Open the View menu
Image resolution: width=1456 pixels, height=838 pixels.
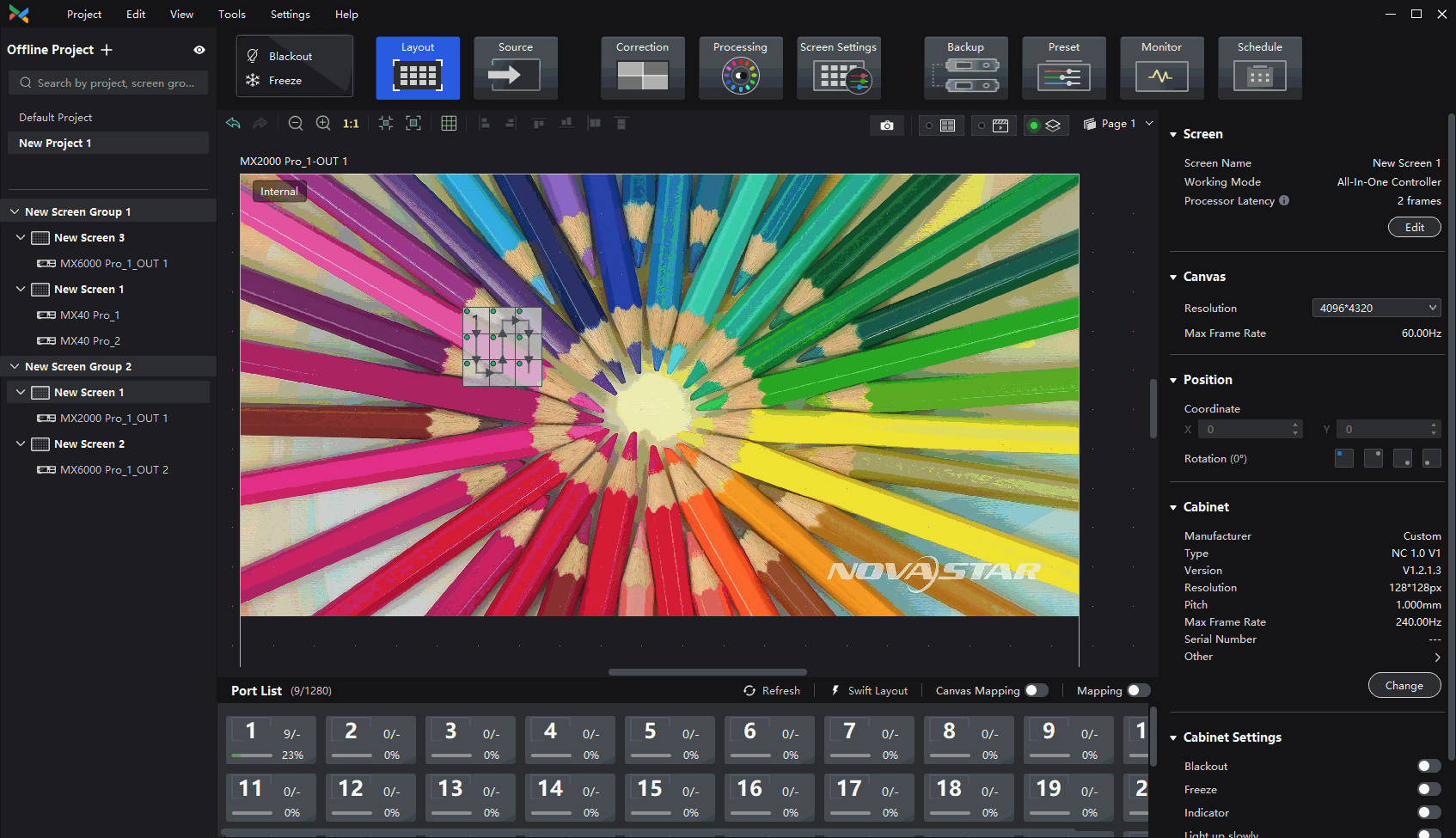(x=181, y=14)
